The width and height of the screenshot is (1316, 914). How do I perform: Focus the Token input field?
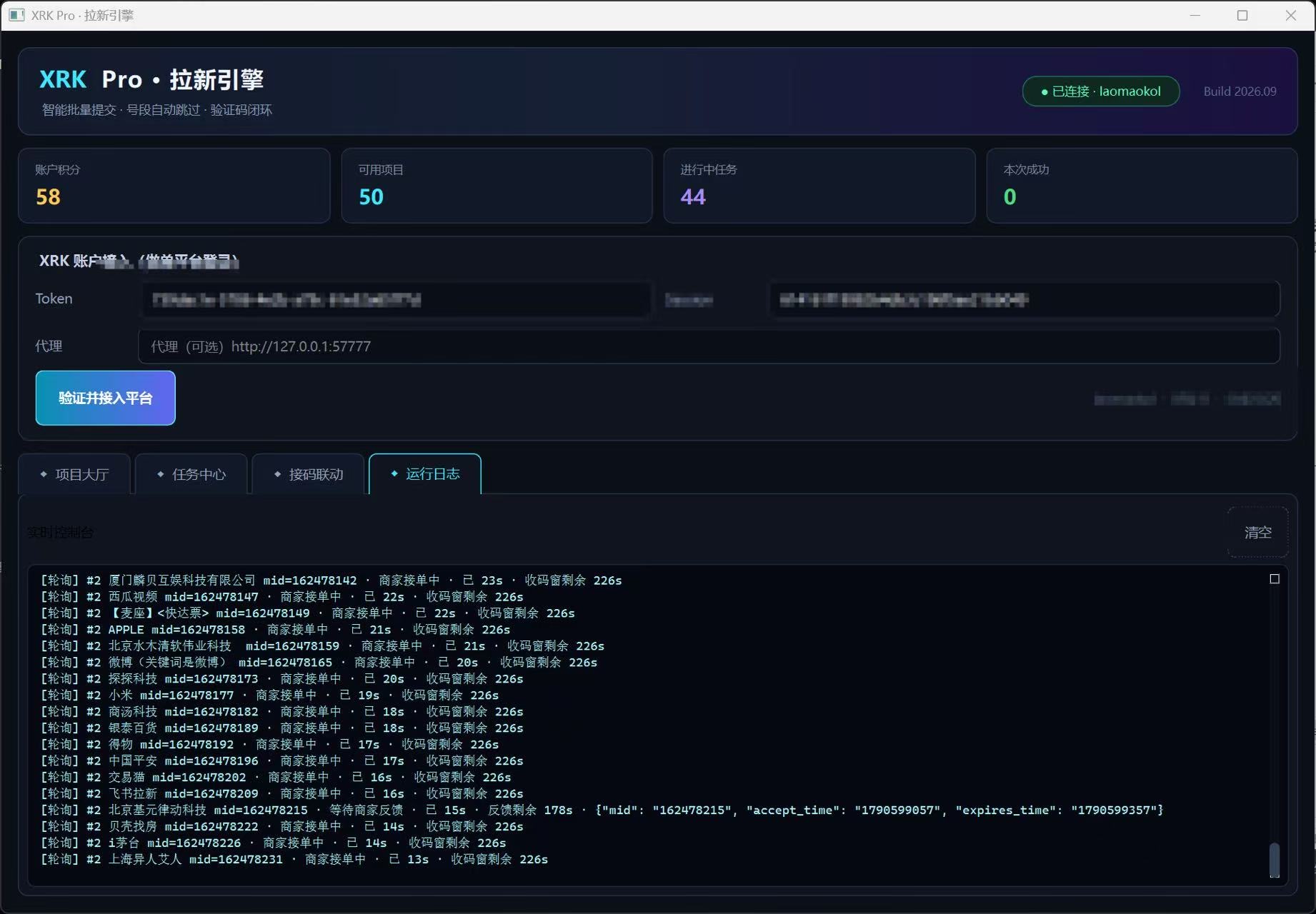coord(396,300)
